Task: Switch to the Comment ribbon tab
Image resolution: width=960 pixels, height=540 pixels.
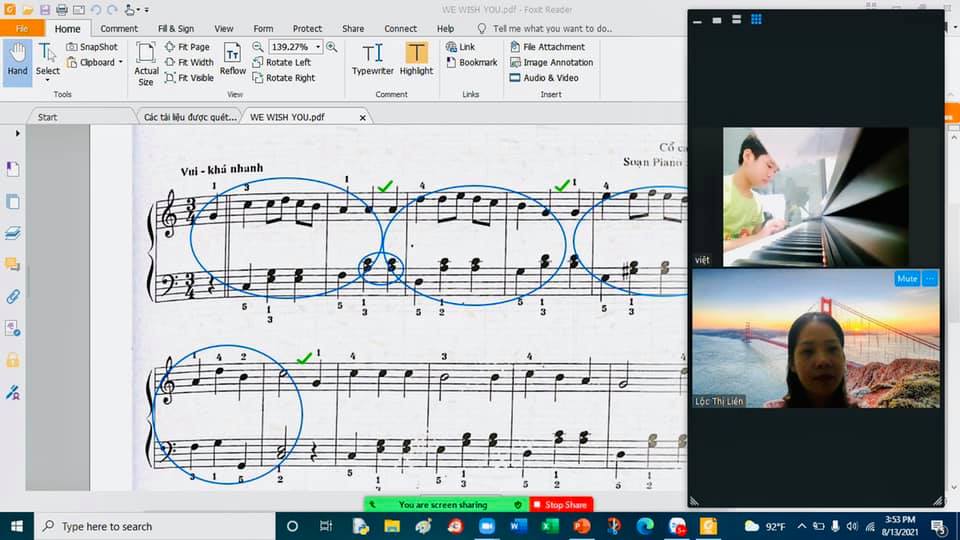Action: click(x=119, y=28)
